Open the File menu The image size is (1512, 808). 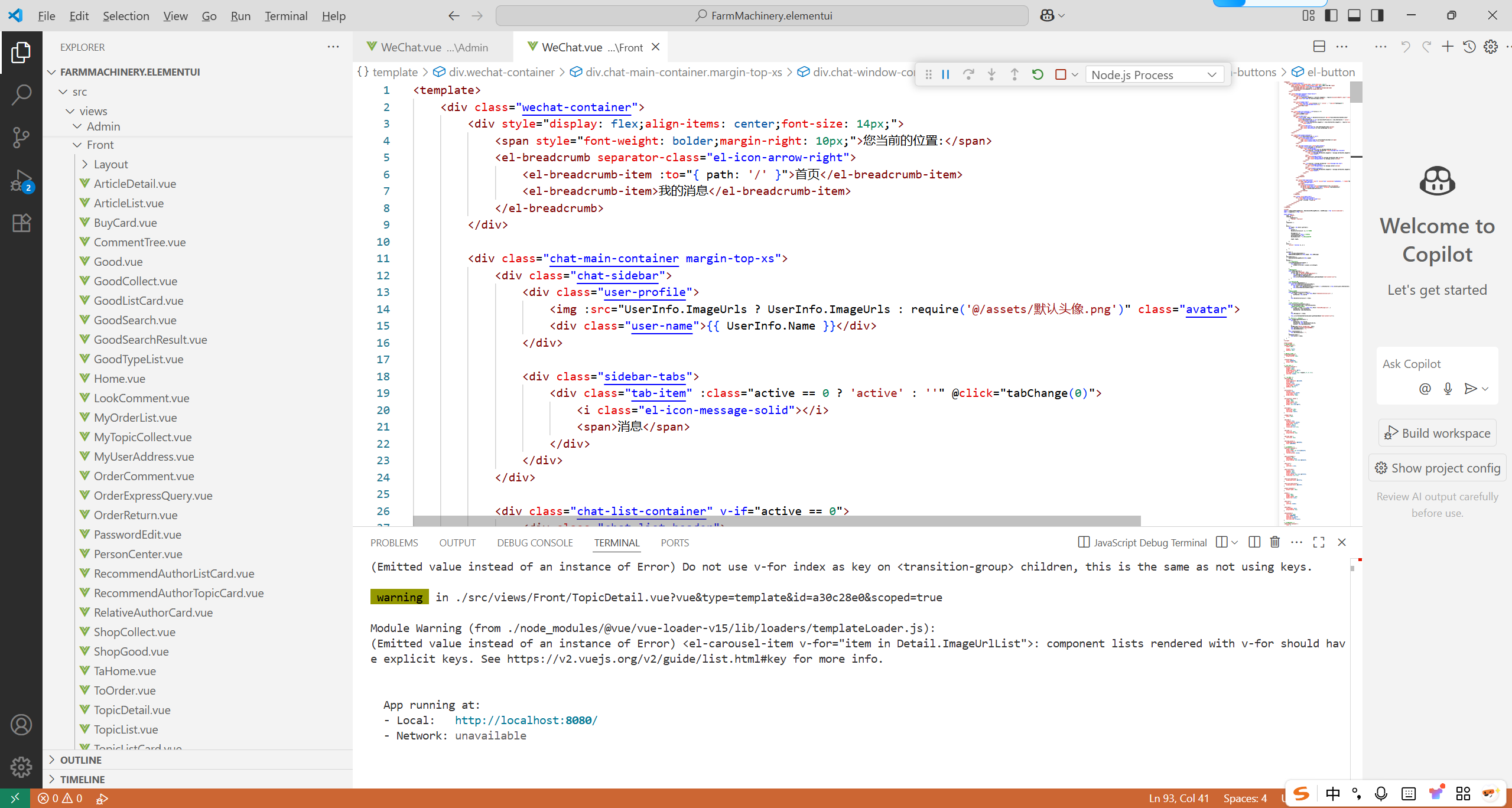pos(46,16)
